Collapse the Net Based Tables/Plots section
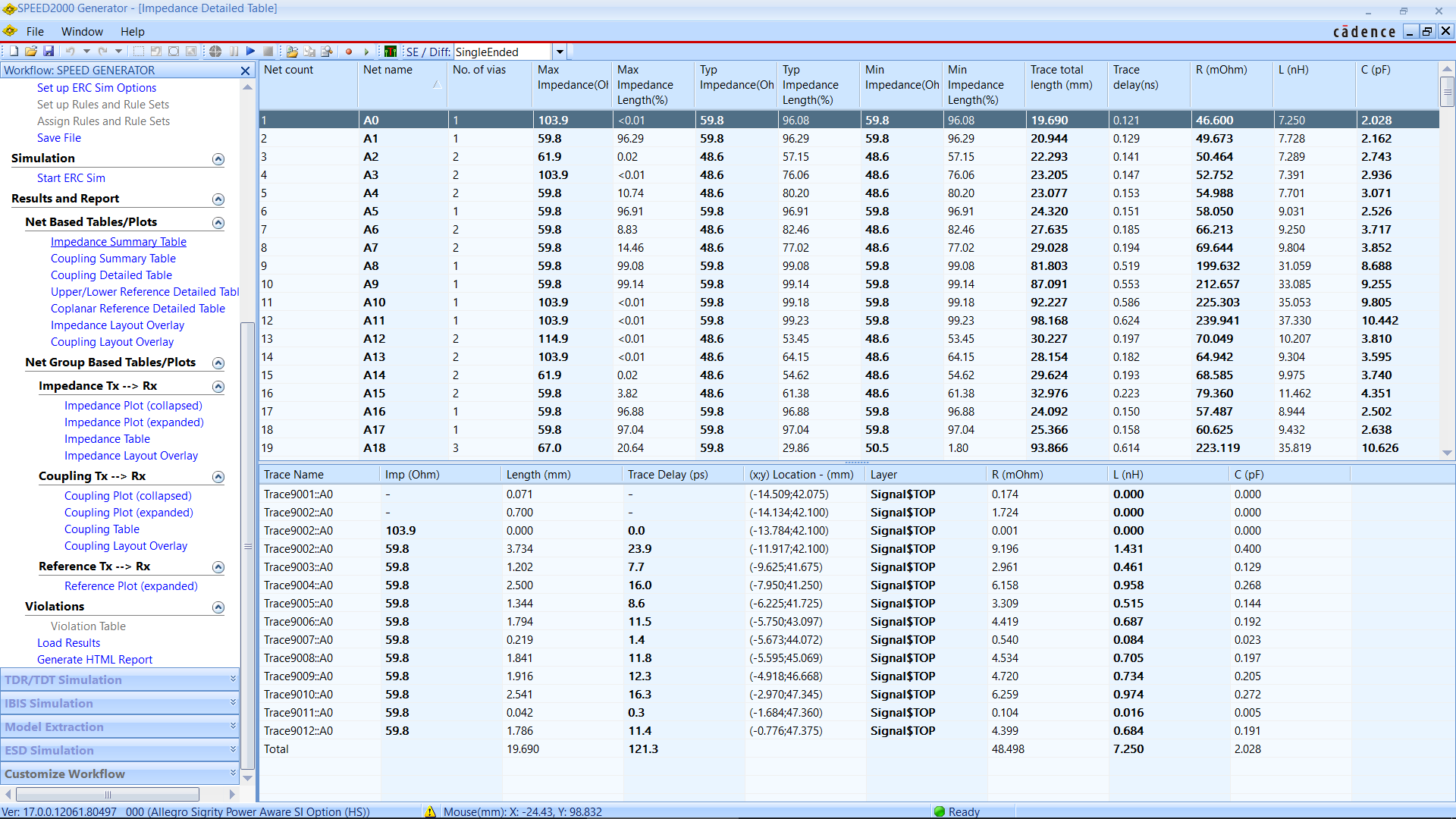 (x=218, y=223)
